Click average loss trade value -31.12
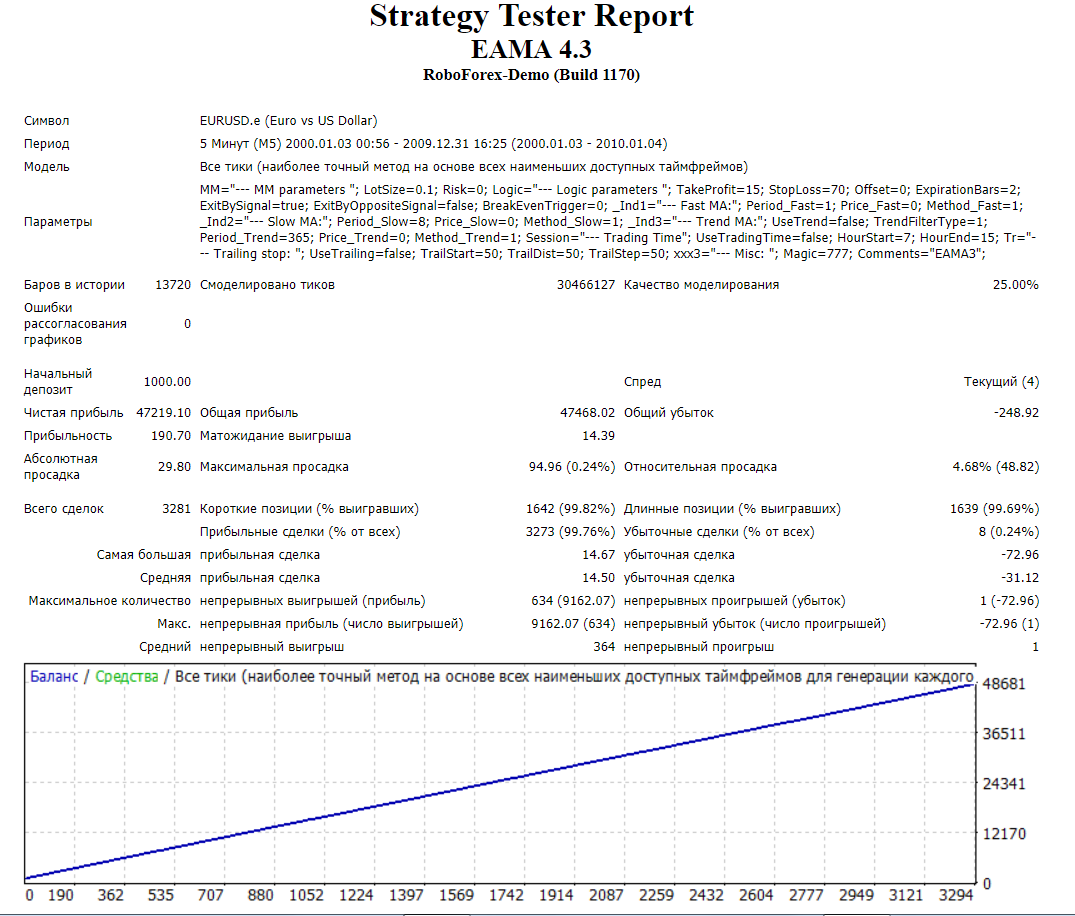This screenshot has width=1075, height=916. 1020,578
